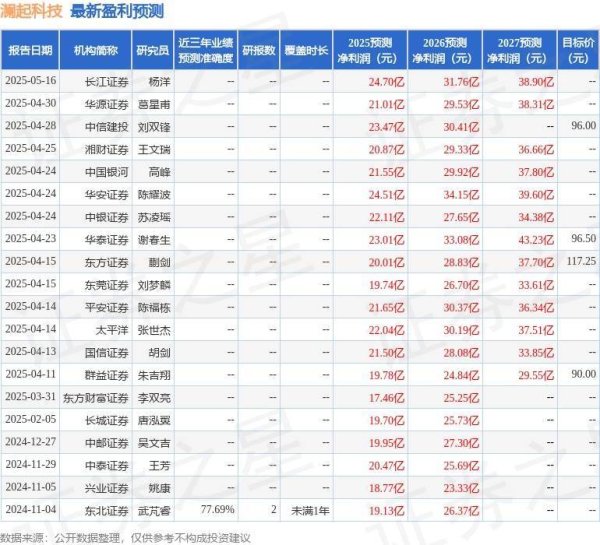Screen dimensions: 600x545
Task: Click the 覆盖时长 column header
Action: pos(306,51)
